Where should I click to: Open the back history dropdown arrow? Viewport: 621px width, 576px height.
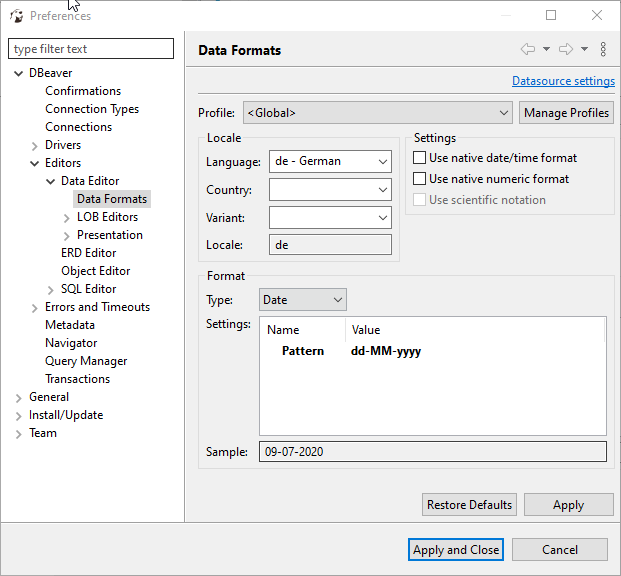pyautogui.click(x=546, y=50)
